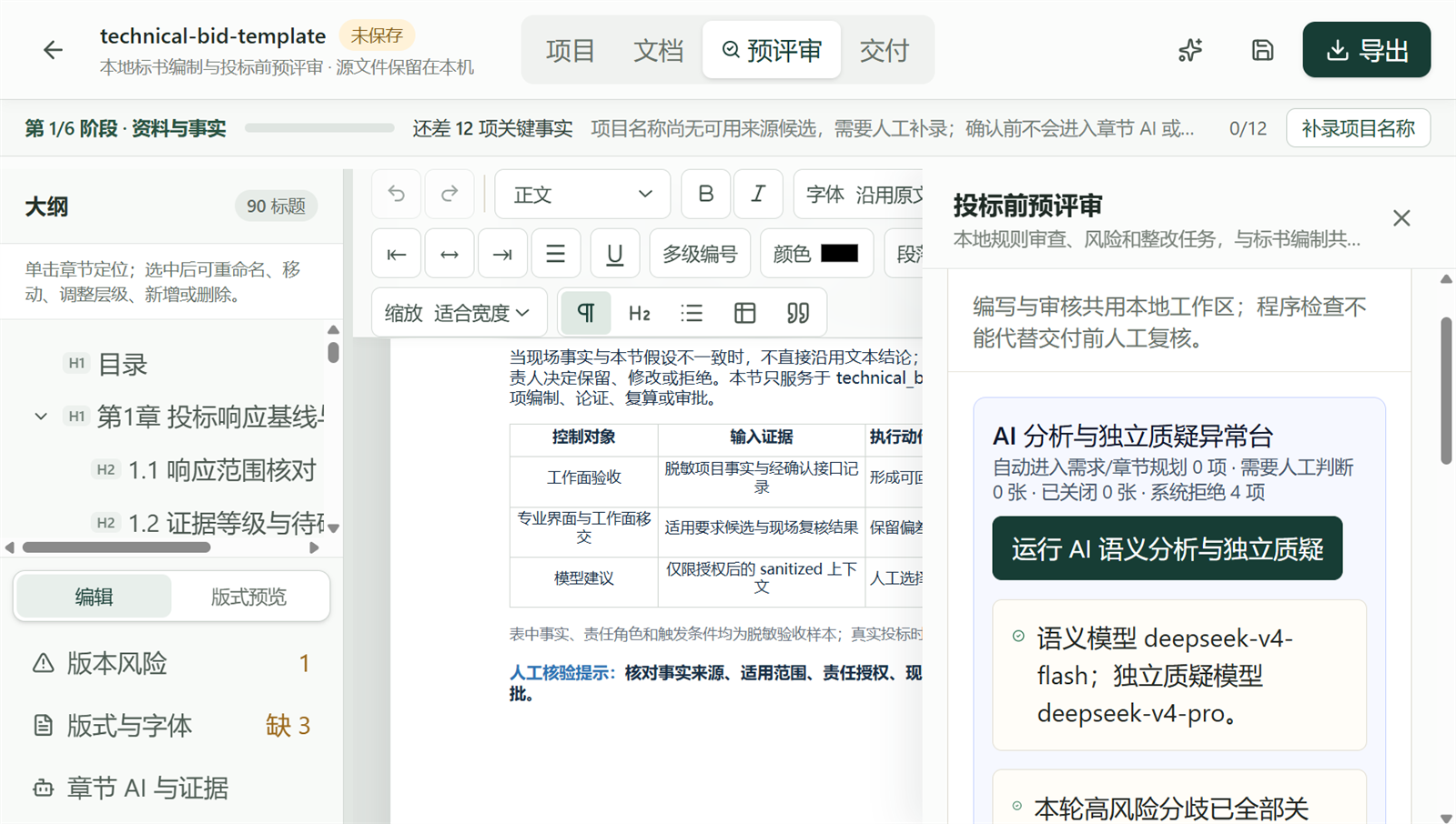Pick the black 颜色 text color swatch
The height and width of the screenshot is (824, 1456).
tap(839, 254)
